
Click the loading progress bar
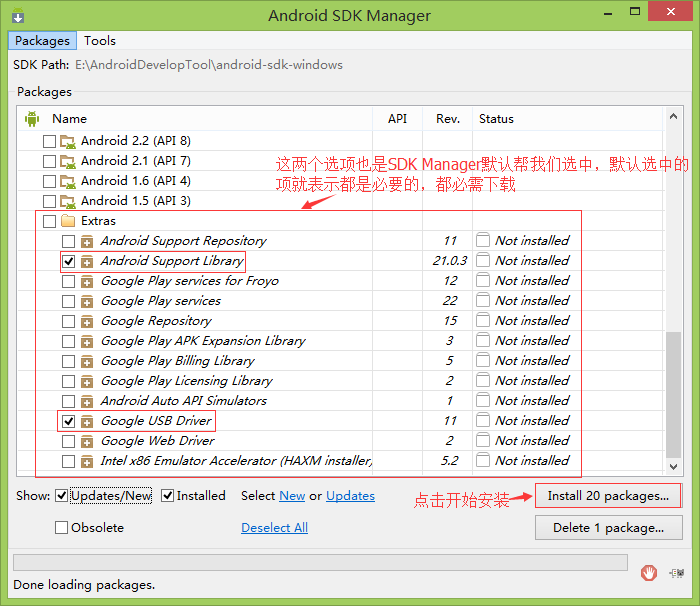click(x=320, y=563)
